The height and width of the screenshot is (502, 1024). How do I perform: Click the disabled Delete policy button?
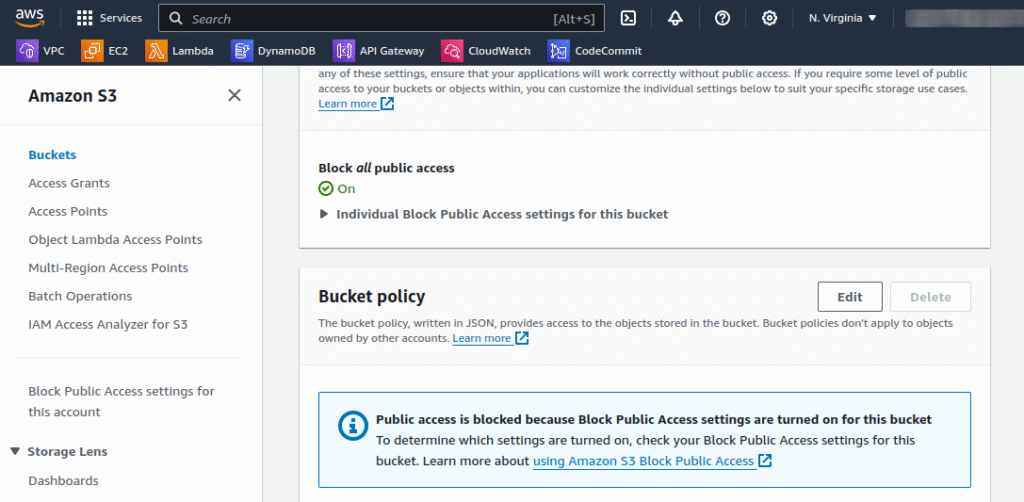(x=930, y=297)
